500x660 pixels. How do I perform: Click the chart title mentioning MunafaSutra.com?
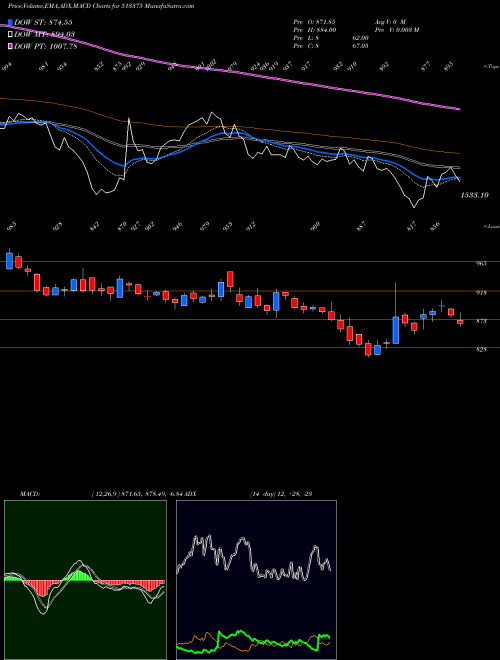101,6
